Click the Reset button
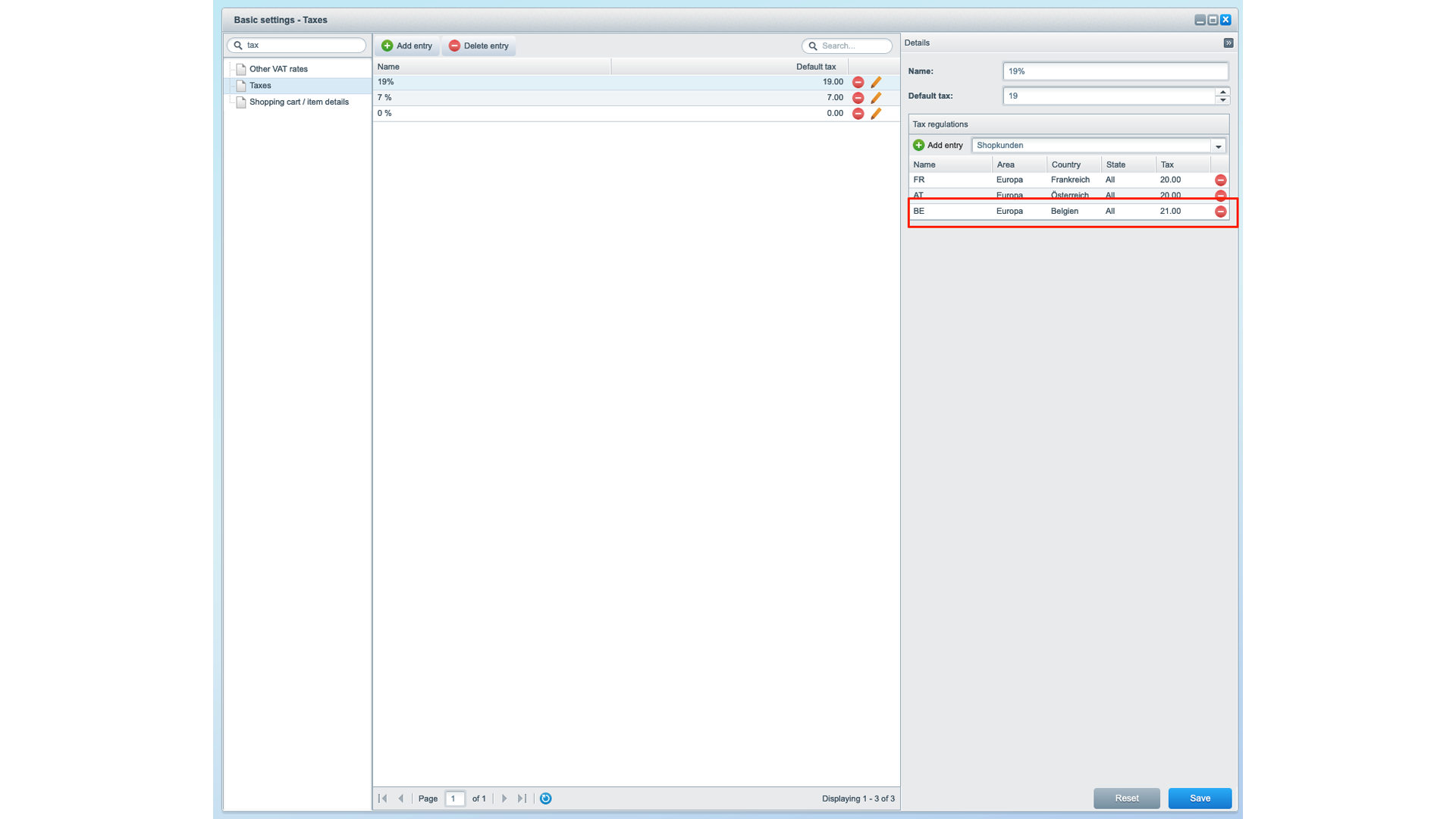Viewport: 1456px width, 819px height. coord(1126,799)
